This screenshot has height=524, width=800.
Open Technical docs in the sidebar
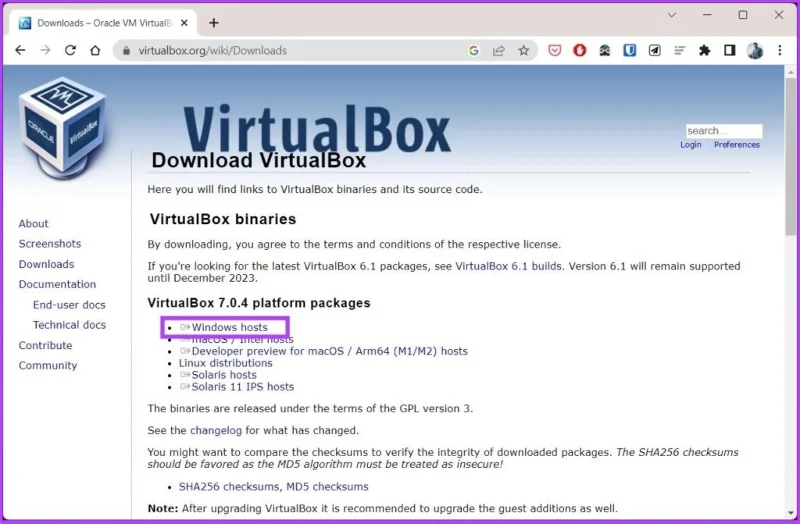click(69, 325)
